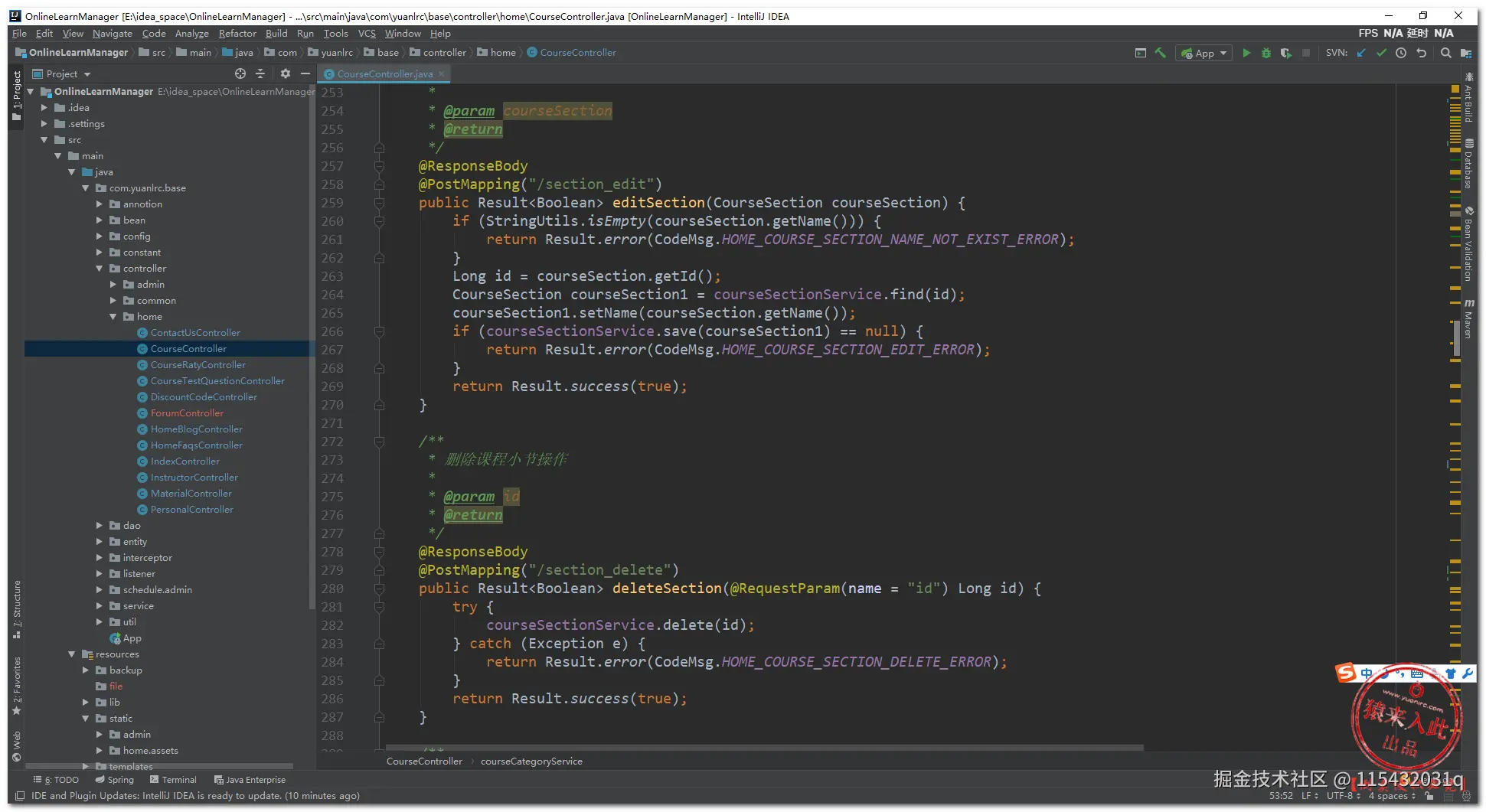Open the Terminal tool window
This screenshot has height=812, width=1486.
174,780
